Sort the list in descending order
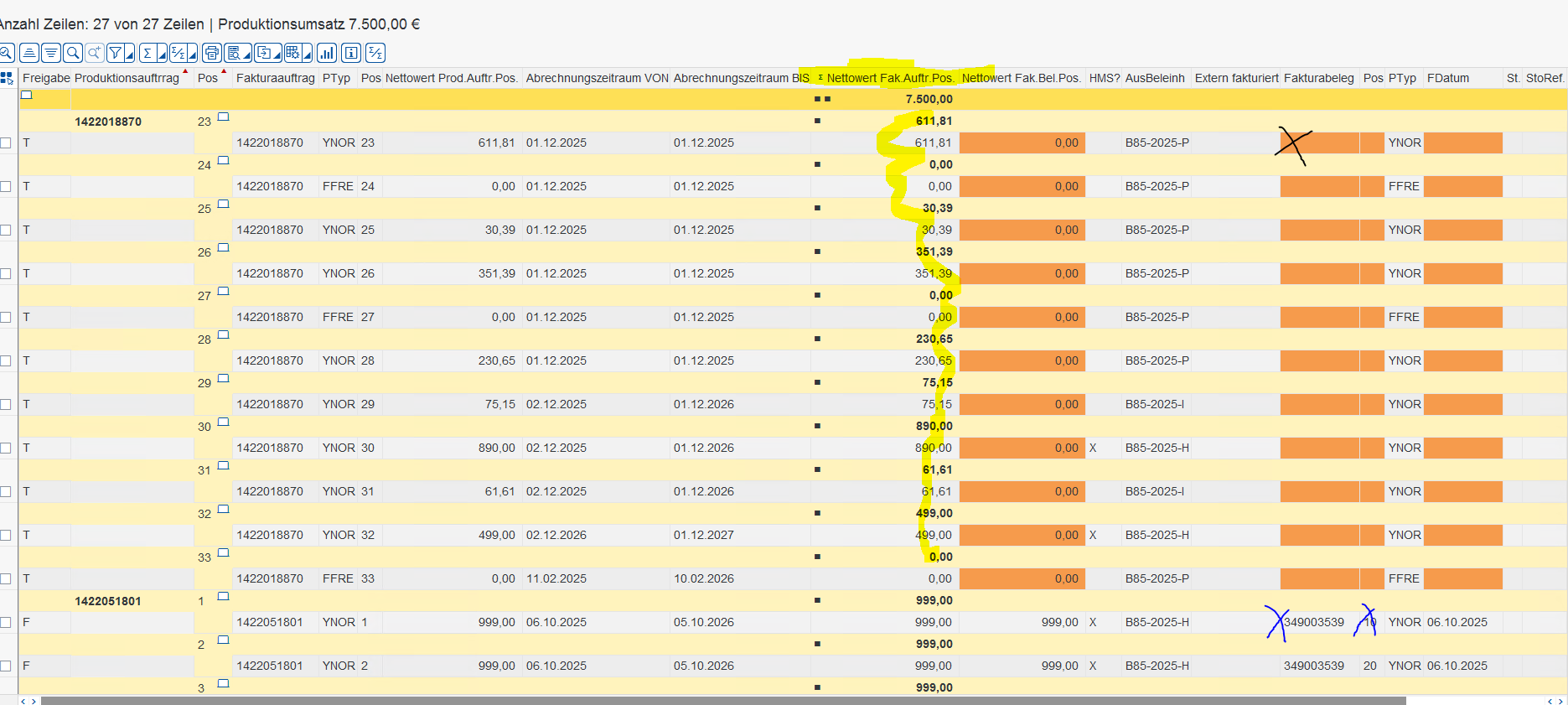This screenshot has height=705, width=1568. (x=51, y=53)
